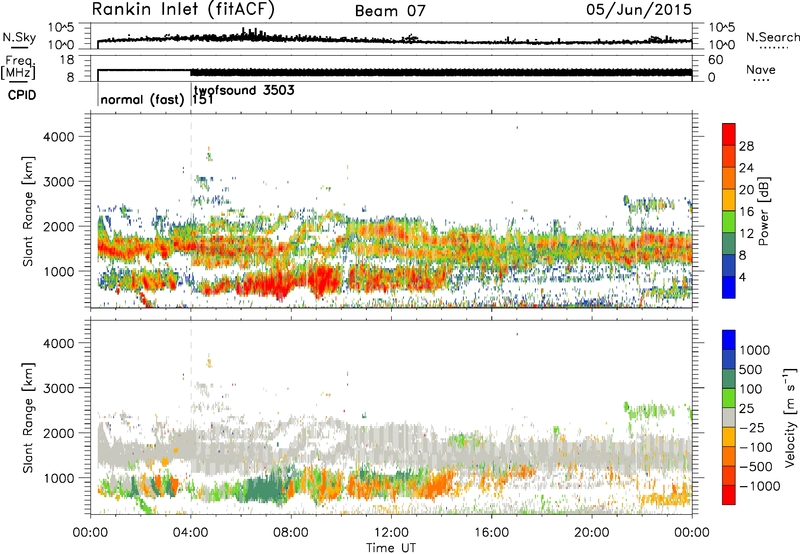Click the 'Velocity [m s-1]' colorbar title

[790, 417]
